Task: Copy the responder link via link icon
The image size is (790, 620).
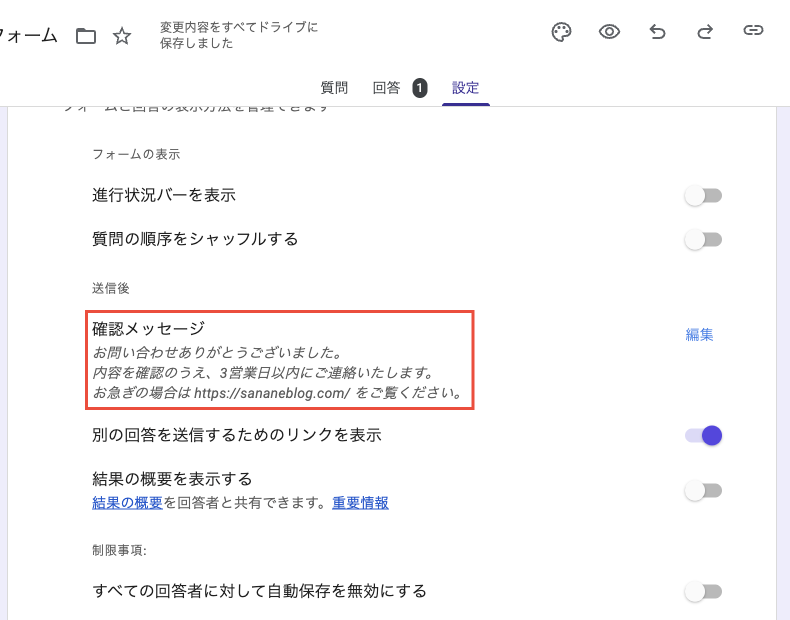Action: point(753,30)
